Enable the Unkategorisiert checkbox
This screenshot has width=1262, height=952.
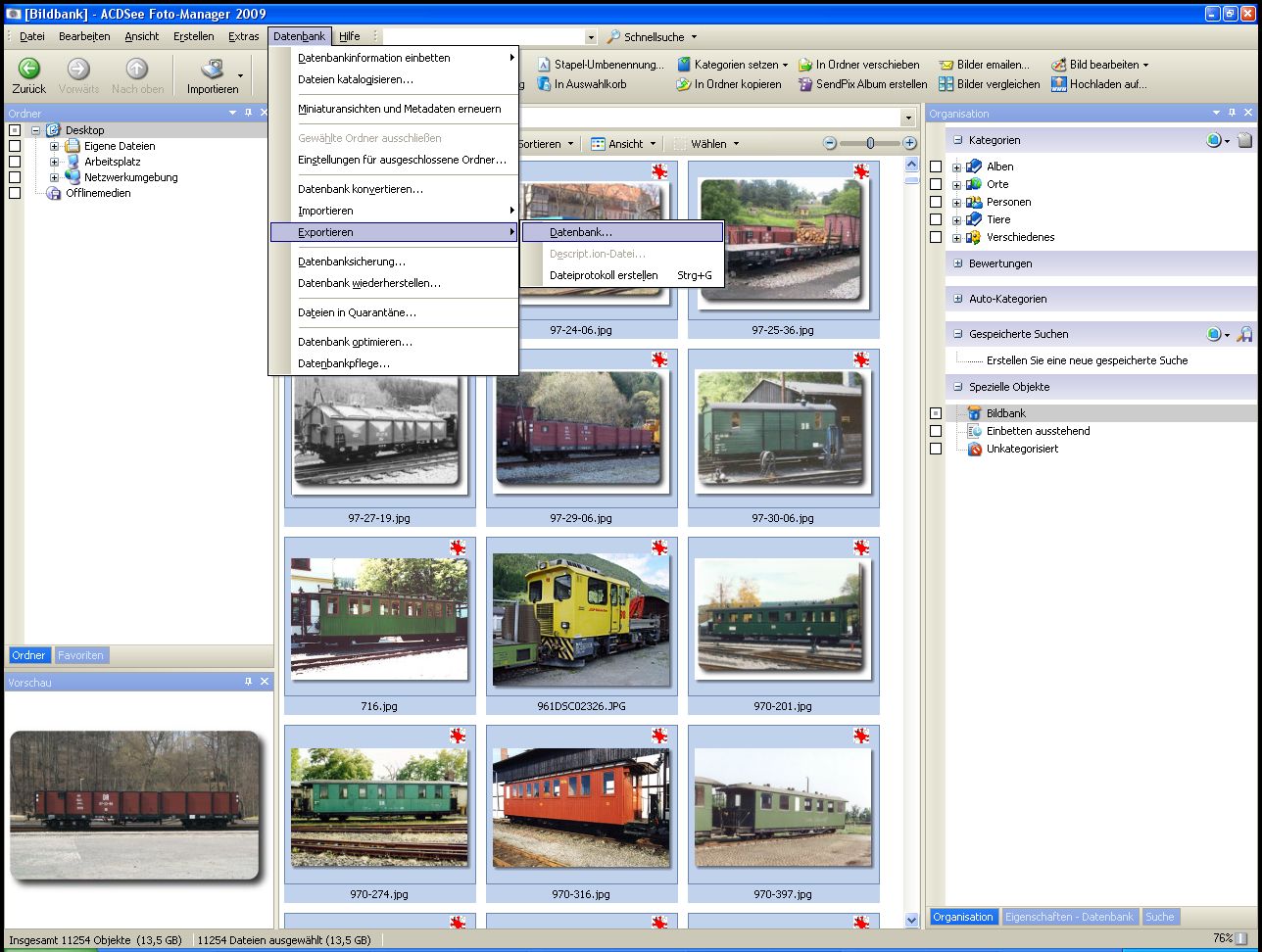click(x=936, y=449)
